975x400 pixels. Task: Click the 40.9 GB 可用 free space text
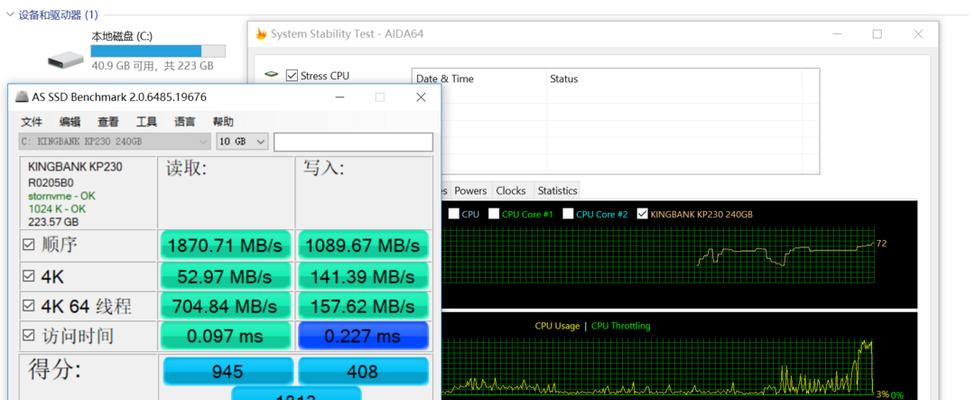tap(124, 65)
